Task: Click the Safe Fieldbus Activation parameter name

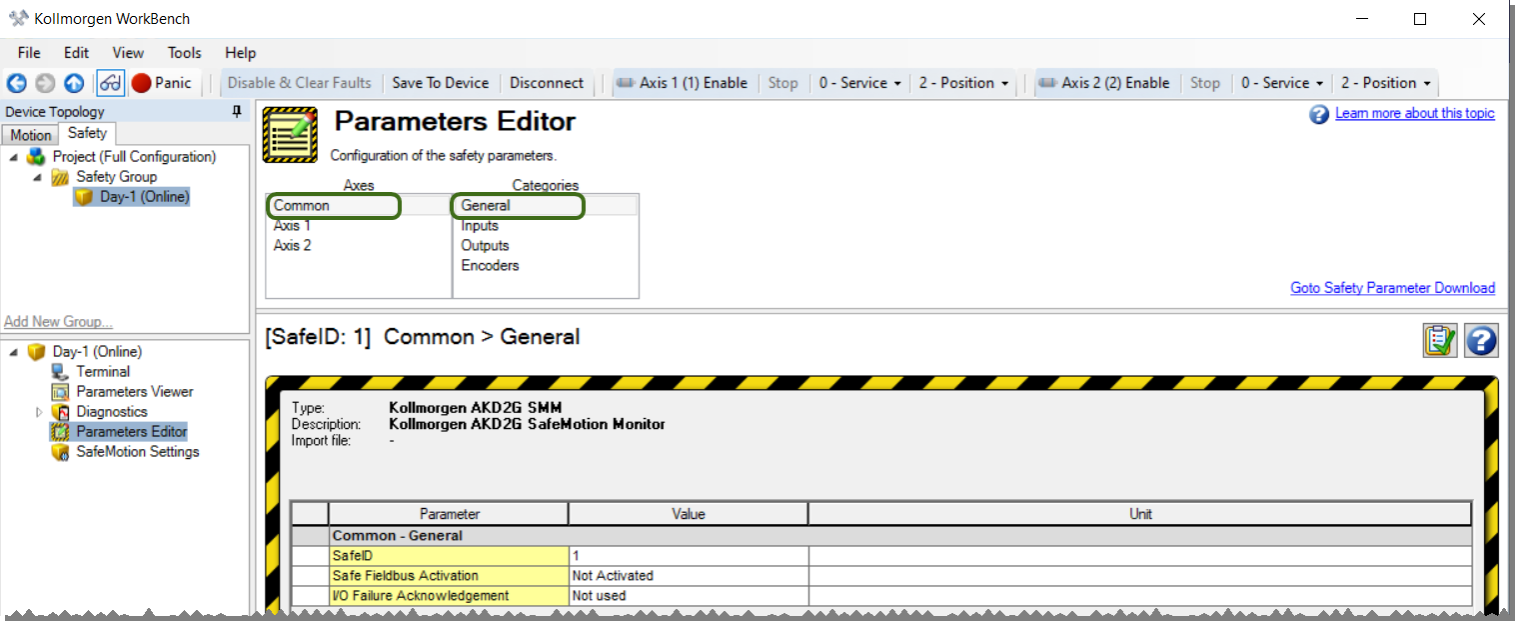Action: (448, 576)
